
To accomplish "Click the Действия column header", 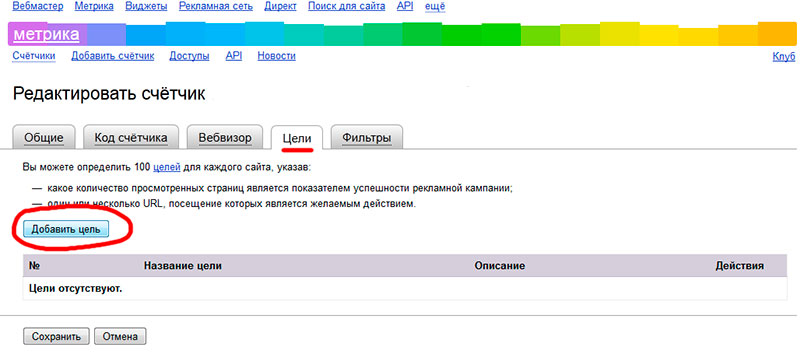I will pos(740,266).
